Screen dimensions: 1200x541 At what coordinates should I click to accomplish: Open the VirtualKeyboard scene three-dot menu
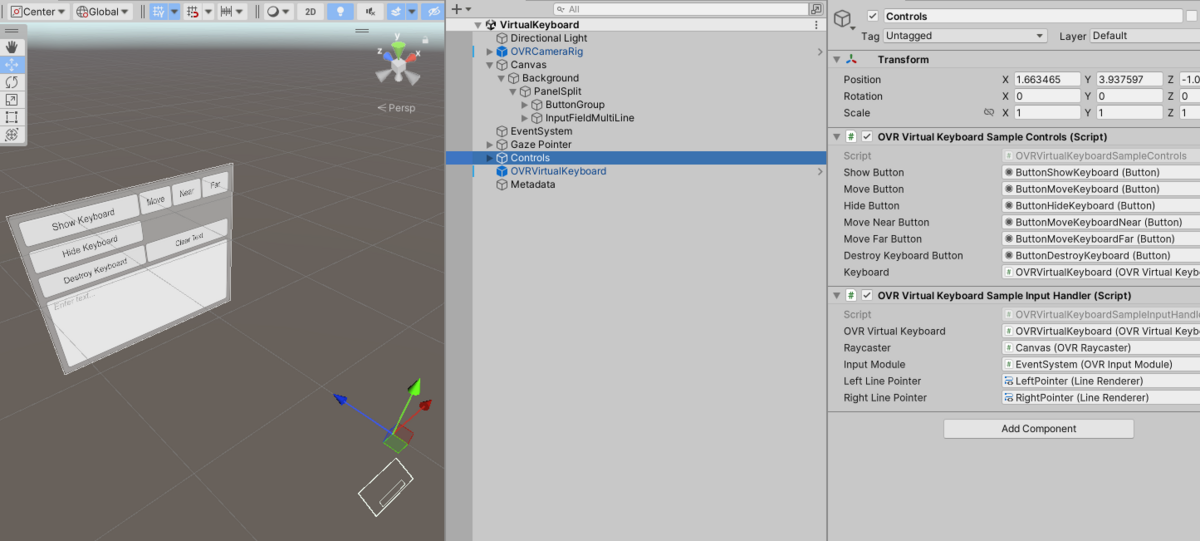point(817,25)
